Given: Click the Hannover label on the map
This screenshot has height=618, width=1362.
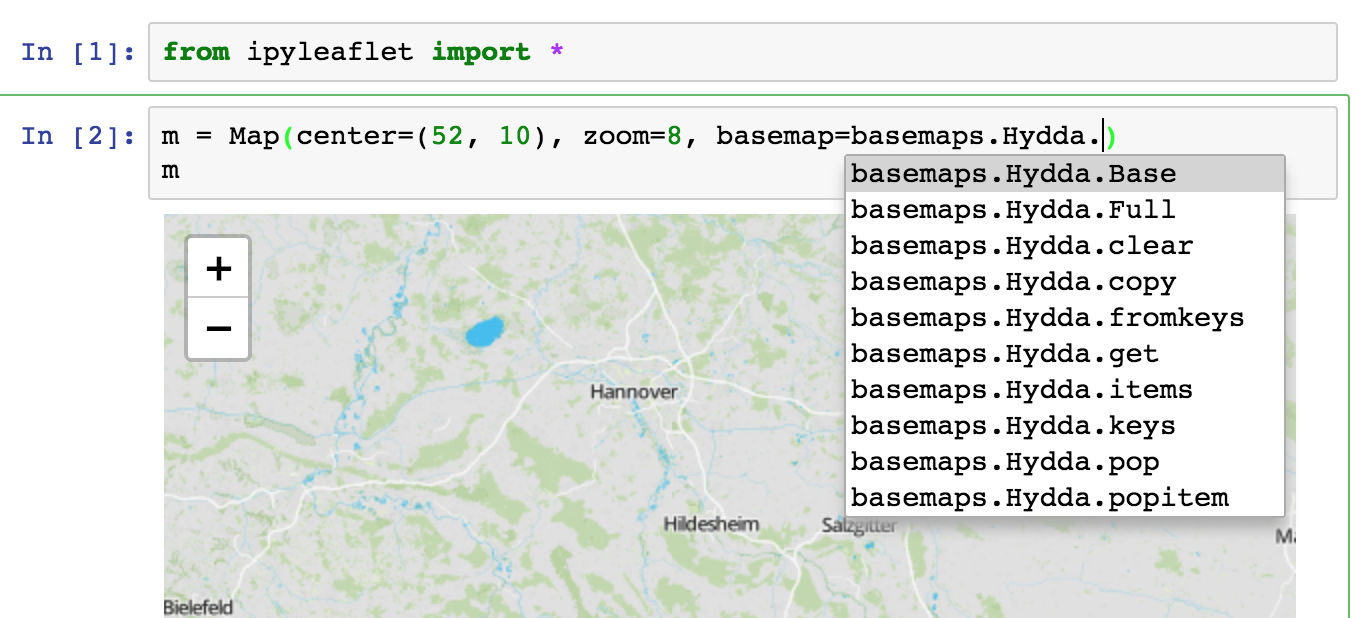Looking at the screenshot, I should [x=632, y=393].
